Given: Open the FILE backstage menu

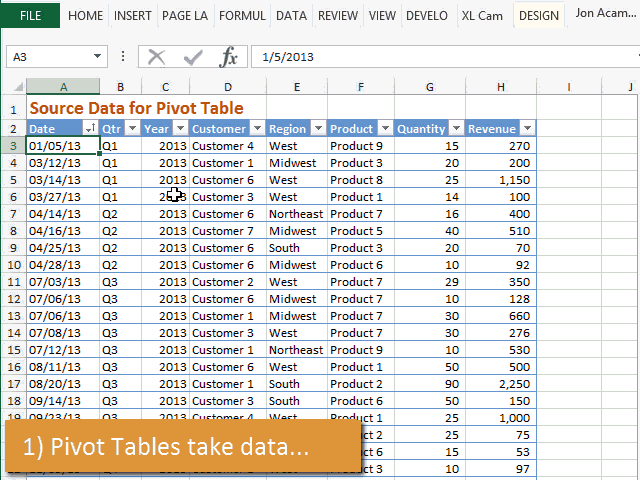Looking at the screenshot, I should click(30, 16).
